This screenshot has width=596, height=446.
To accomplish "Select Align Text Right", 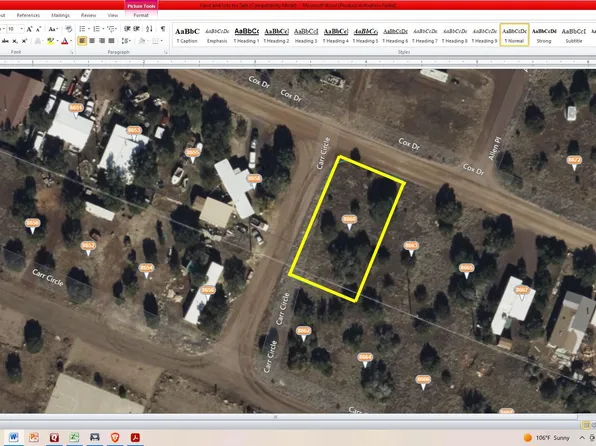I will point(101,41).
